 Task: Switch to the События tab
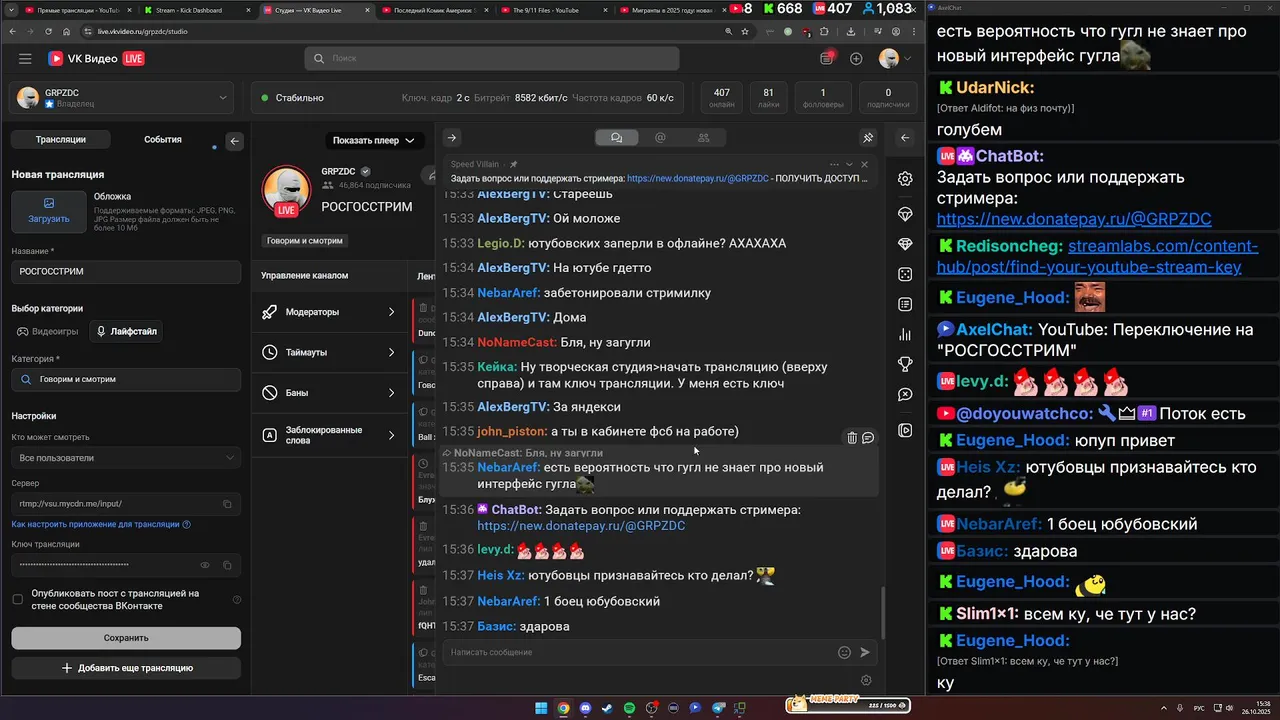point(162,140)
